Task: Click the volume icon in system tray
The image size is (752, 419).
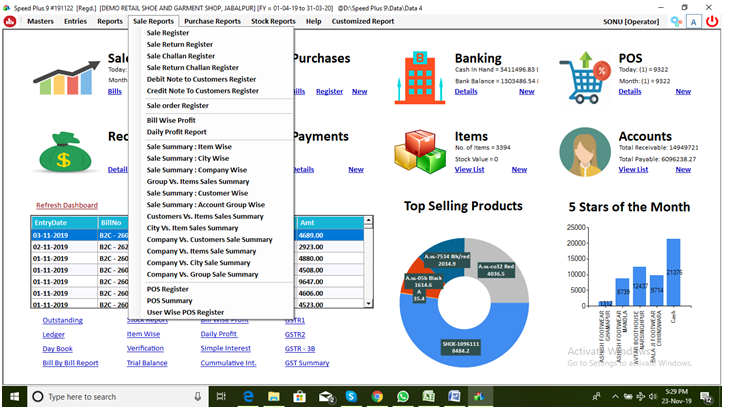Action: coord(652,396)
